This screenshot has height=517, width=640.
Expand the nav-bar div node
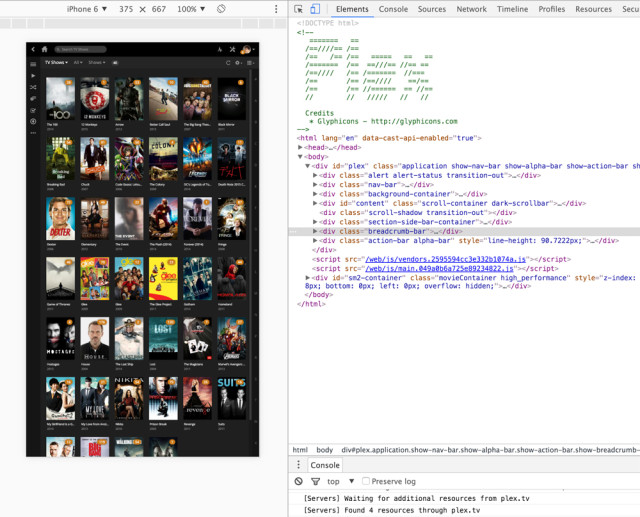point(315,185)
